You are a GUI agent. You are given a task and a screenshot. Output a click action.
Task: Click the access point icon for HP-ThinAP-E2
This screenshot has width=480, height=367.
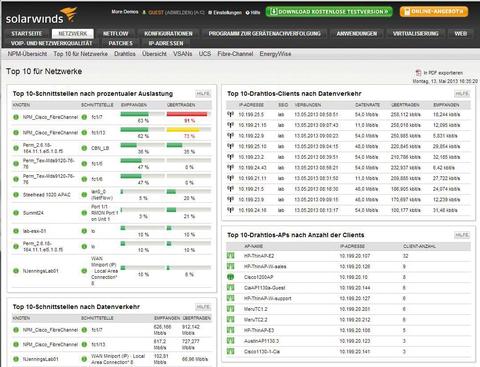[230, 256]
